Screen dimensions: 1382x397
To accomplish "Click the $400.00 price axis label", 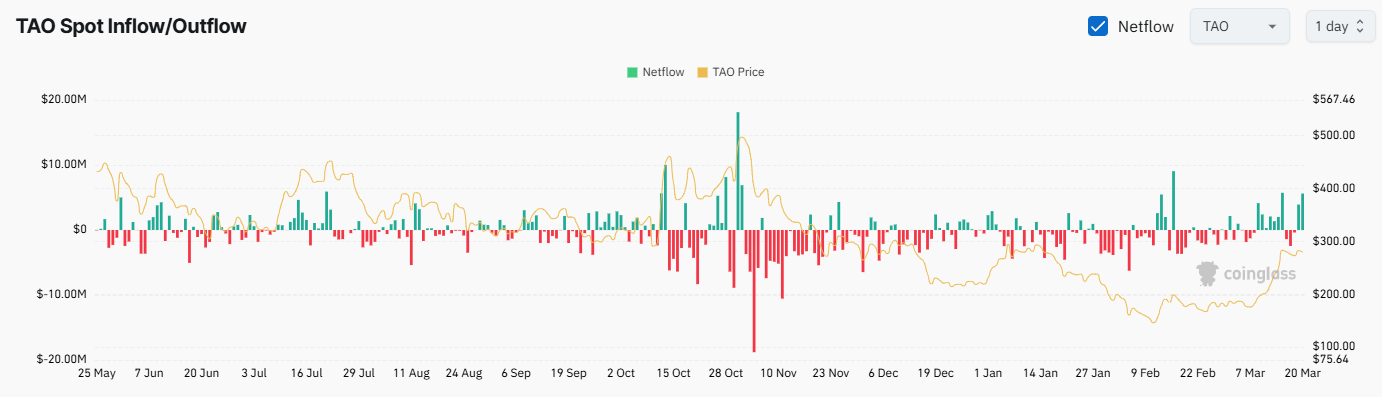I will point(1334,188).
